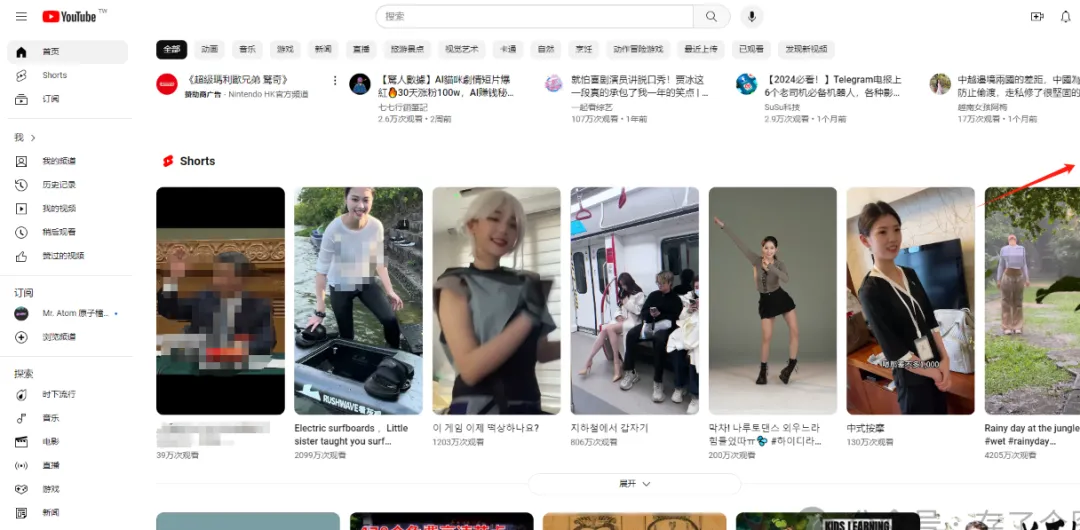Click the Nintendo HK channel avatar
This screenshot has width=1080, height=530.
pyautogui.click(x=167, y=84)
